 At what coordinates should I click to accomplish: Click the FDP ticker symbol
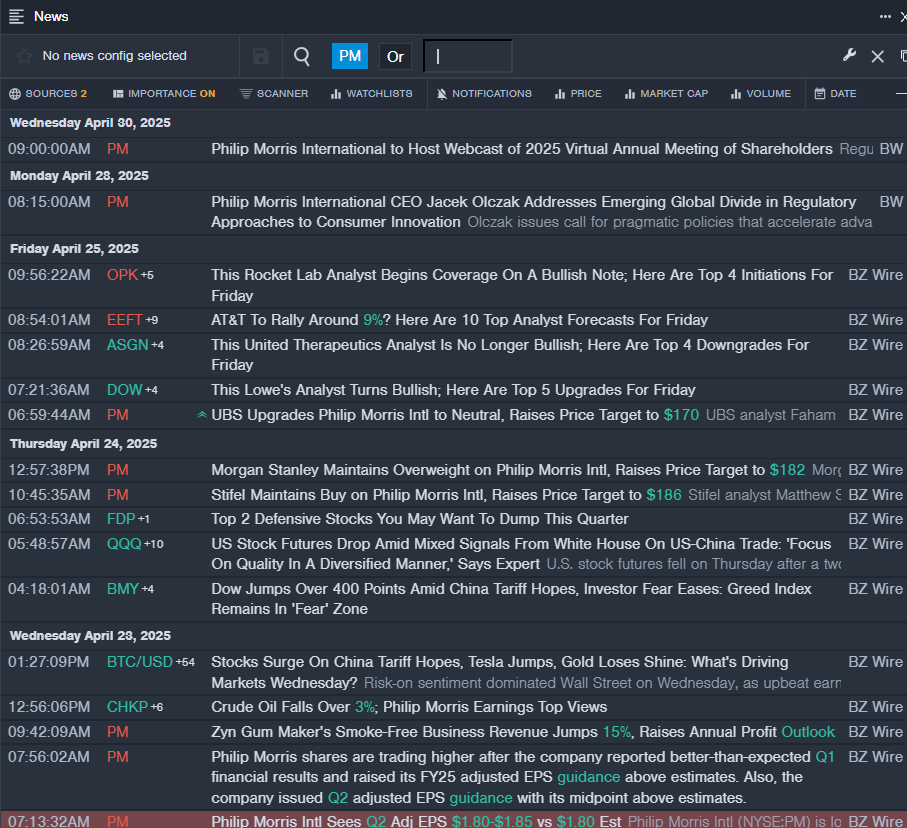coord(121,519)
